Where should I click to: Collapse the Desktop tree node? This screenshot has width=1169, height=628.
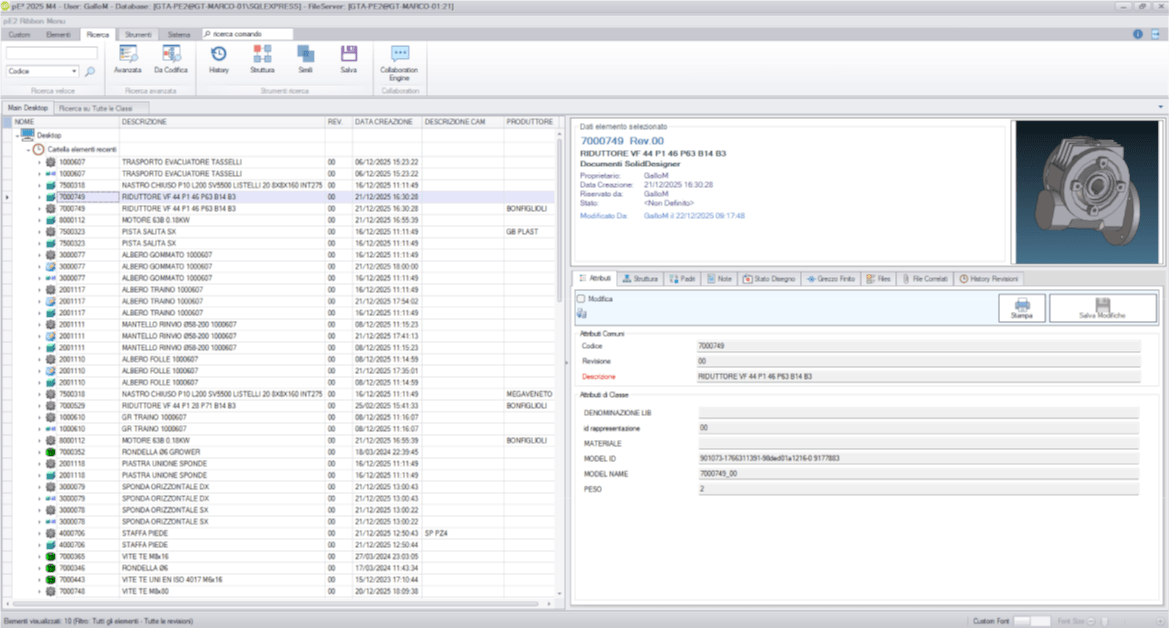click(x=15, y=135)
